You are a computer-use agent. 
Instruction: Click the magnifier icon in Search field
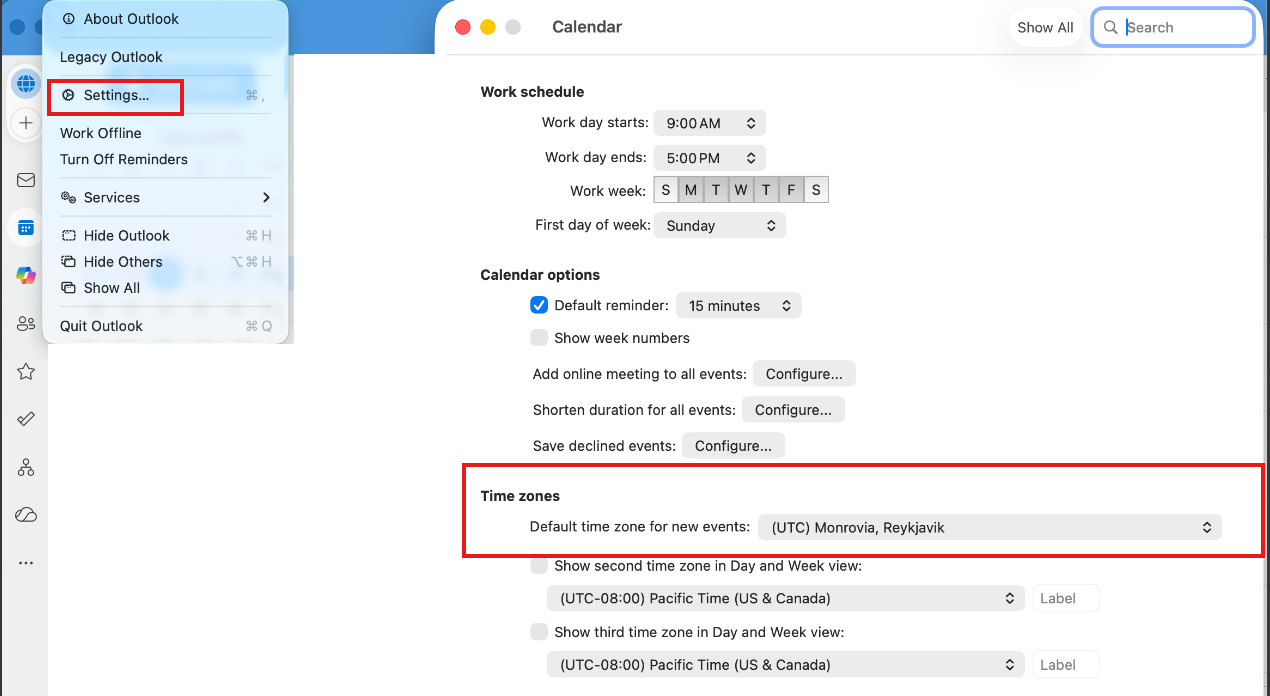(x=1110, y=28)
